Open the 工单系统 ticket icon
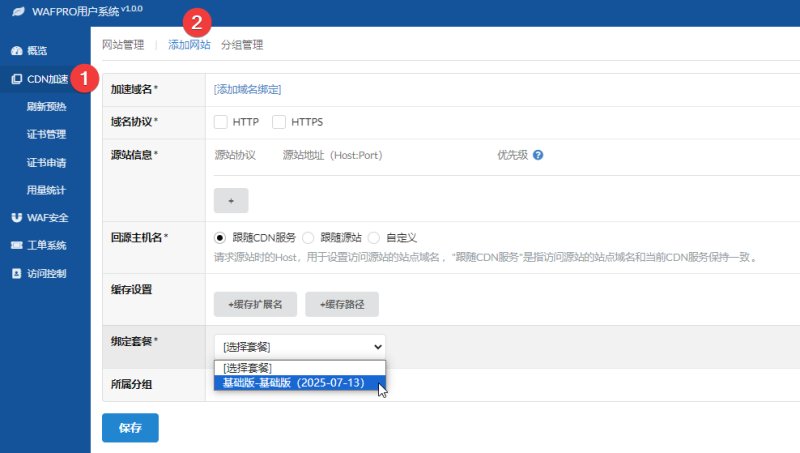This screenshot has height=453, width=800. [x=17, y=245]
